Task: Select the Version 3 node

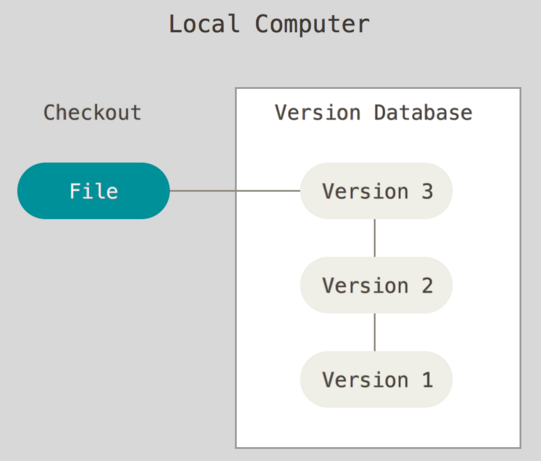Action: 376,191
